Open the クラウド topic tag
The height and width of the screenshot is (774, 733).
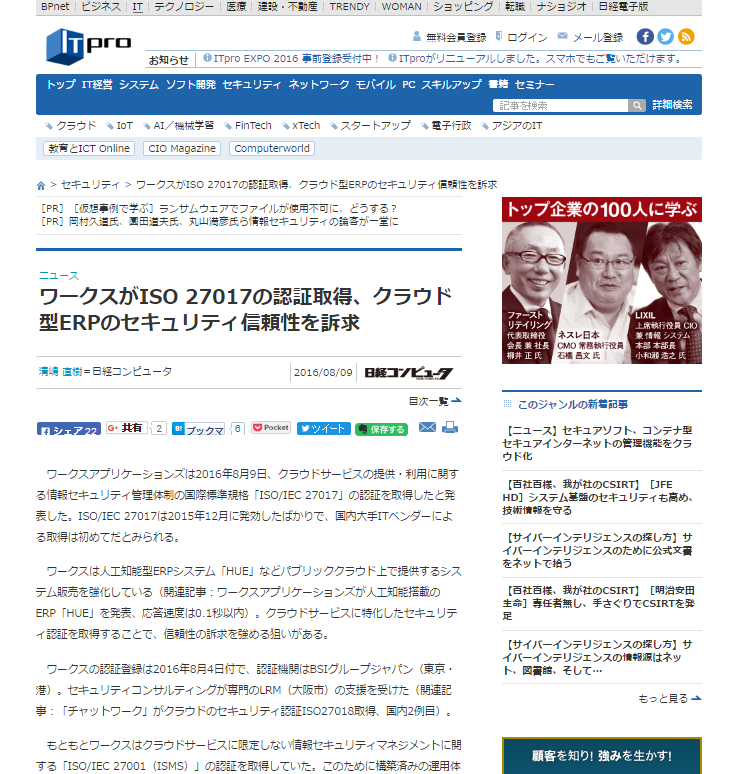76,125
